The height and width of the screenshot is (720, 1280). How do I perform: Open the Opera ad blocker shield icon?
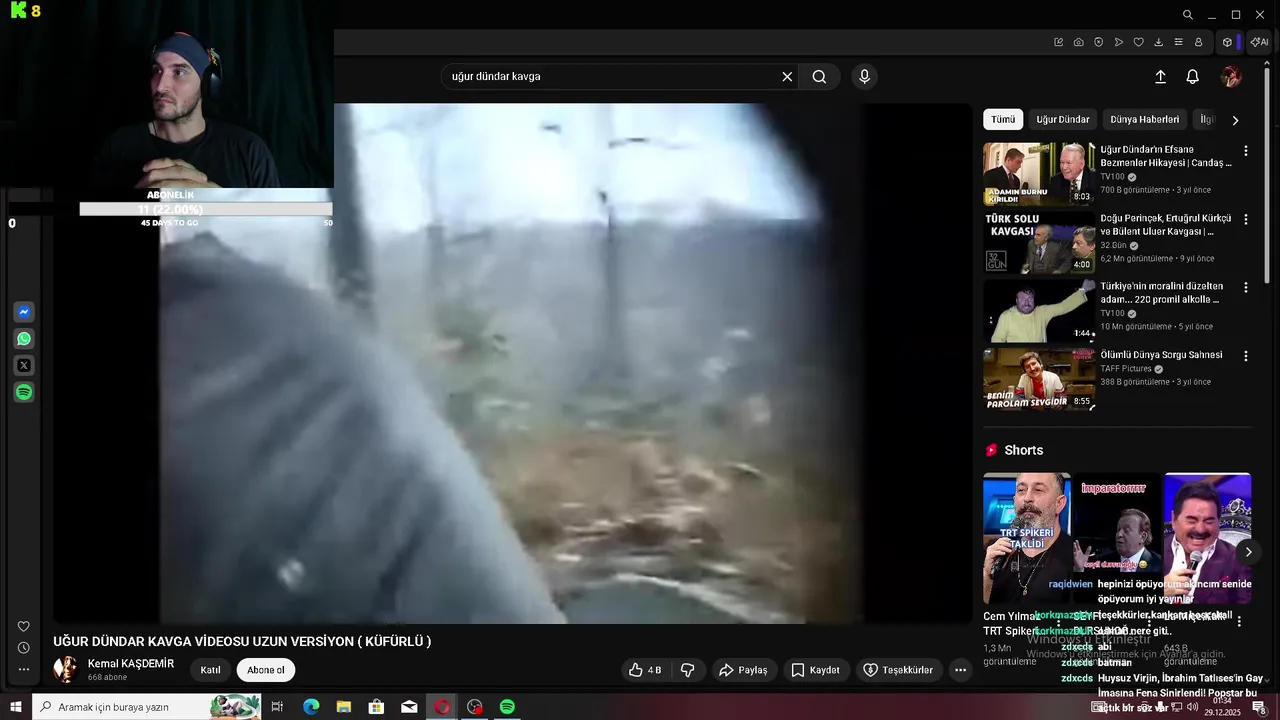tap(1099, 42)
